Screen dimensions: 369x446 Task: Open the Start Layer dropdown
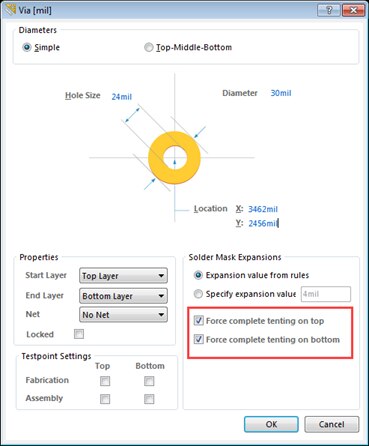pyautogui.click(x=123, y=276)
